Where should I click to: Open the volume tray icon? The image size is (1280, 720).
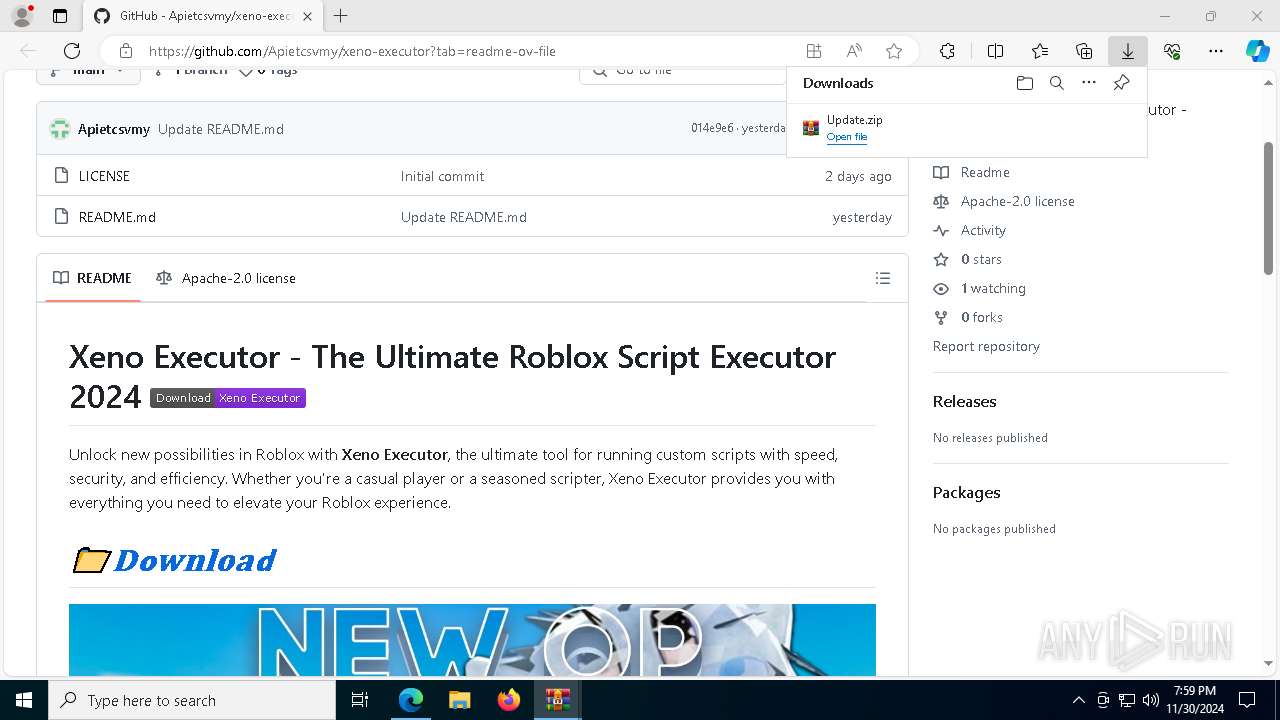point(1151,700)
